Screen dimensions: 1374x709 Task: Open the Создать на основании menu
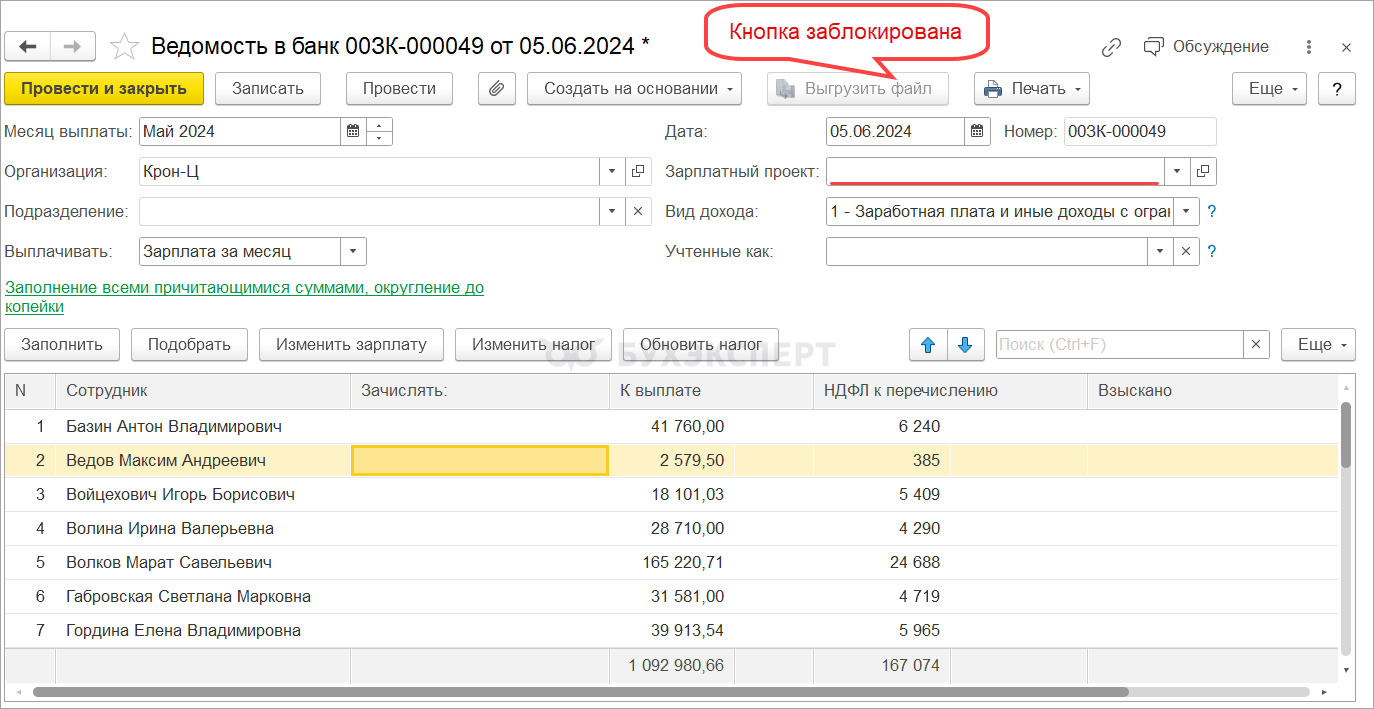click(x=633, y=89)
